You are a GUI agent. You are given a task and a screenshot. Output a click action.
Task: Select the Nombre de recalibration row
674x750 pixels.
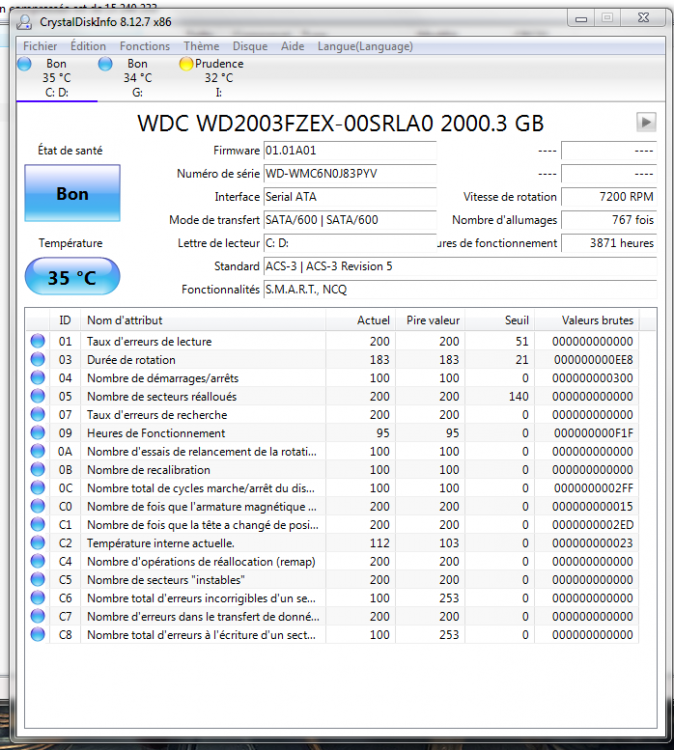[x=332, y=470]
